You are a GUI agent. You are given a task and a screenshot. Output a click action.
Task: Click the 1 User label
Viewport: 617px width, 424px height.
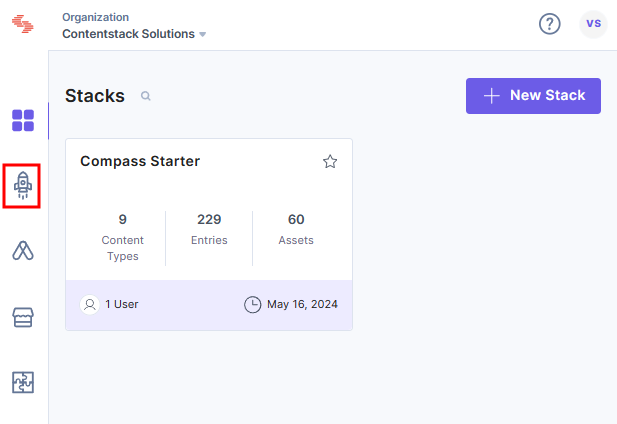pyautogui.click(x=122, y=304)
